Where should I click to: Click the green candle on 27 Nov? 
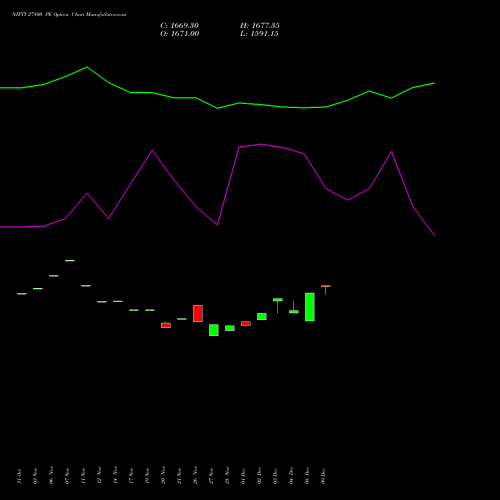coord(214,330)
